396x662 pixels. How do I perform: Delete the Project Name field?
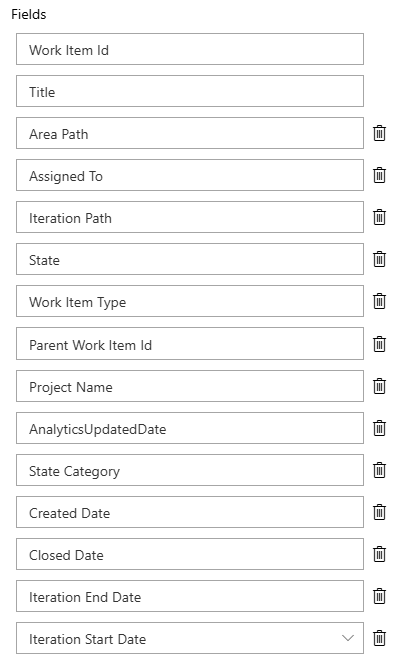pos(379,386)
